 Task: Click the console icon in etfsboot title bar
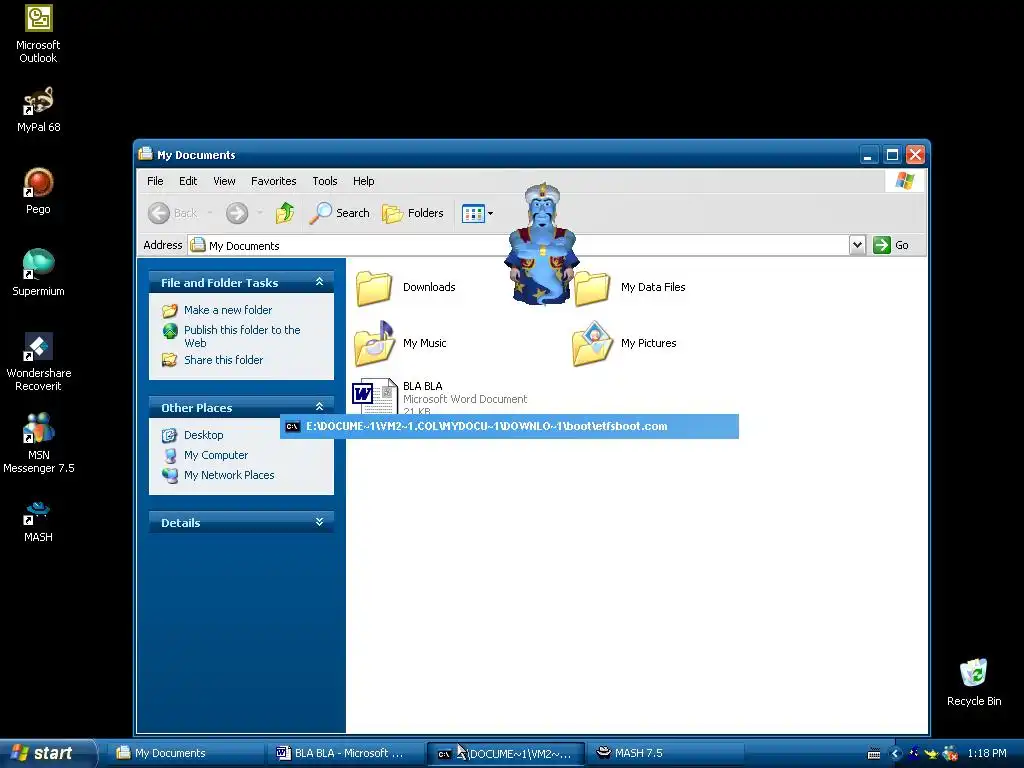coord(293,426)
